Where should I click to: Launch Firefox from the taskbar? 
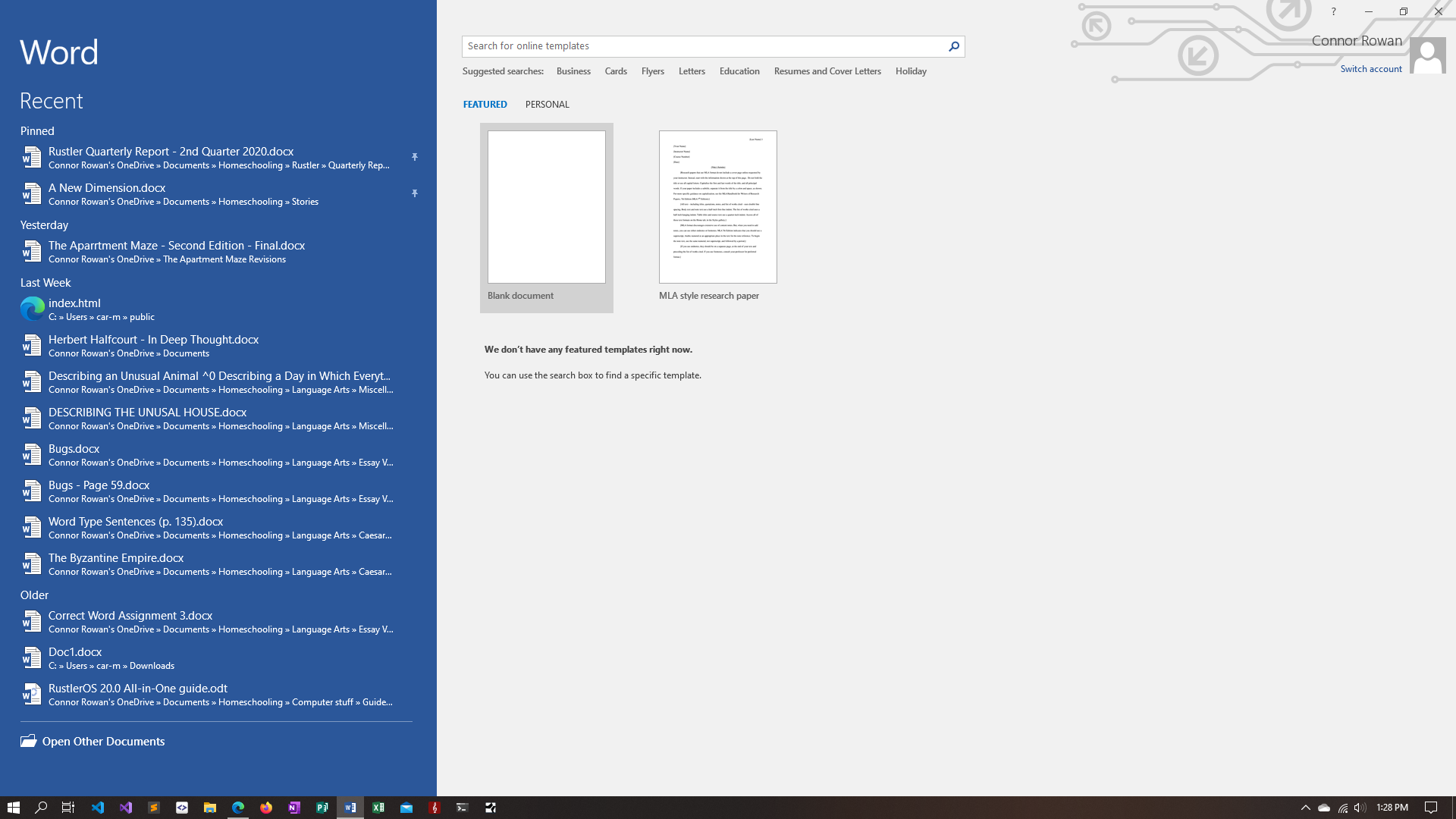tap(266, 808)
